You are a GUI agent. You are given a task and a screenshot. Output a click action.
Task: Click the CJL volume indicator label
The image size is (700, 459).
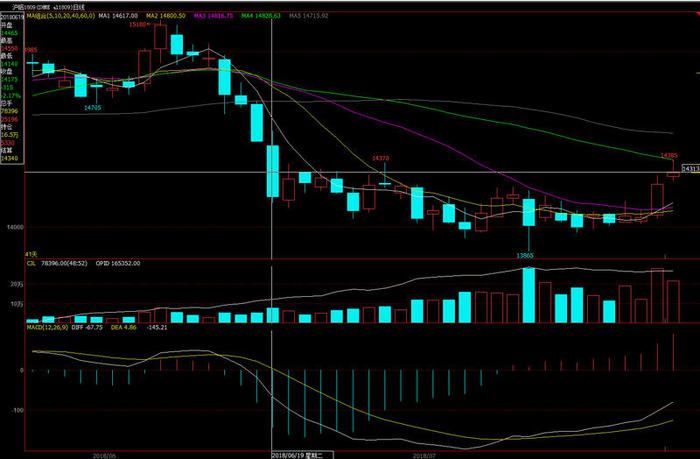(x=31, y=263)
